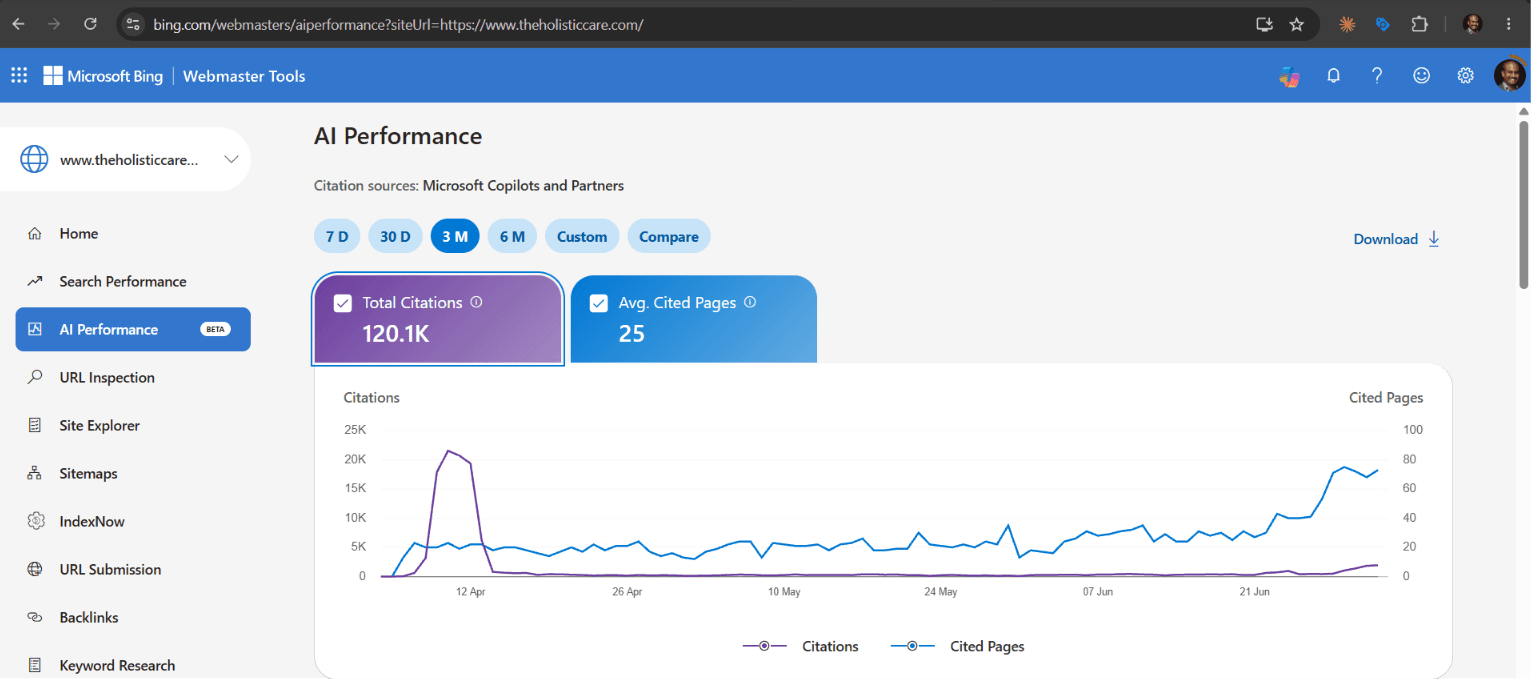Click the Keyword Research icon
The width and height of the screenshot is (1531, 679).
[35, 666]
